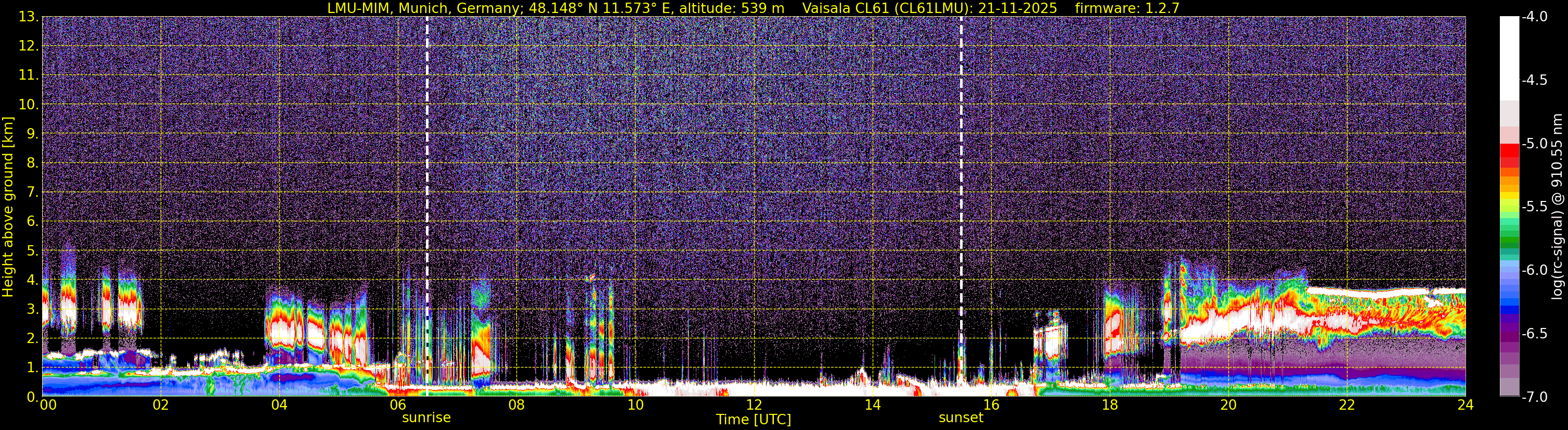Click the '-4.0' colorbar tick label
Screen dimensions: 1568x430
[x=1534, y=17]
